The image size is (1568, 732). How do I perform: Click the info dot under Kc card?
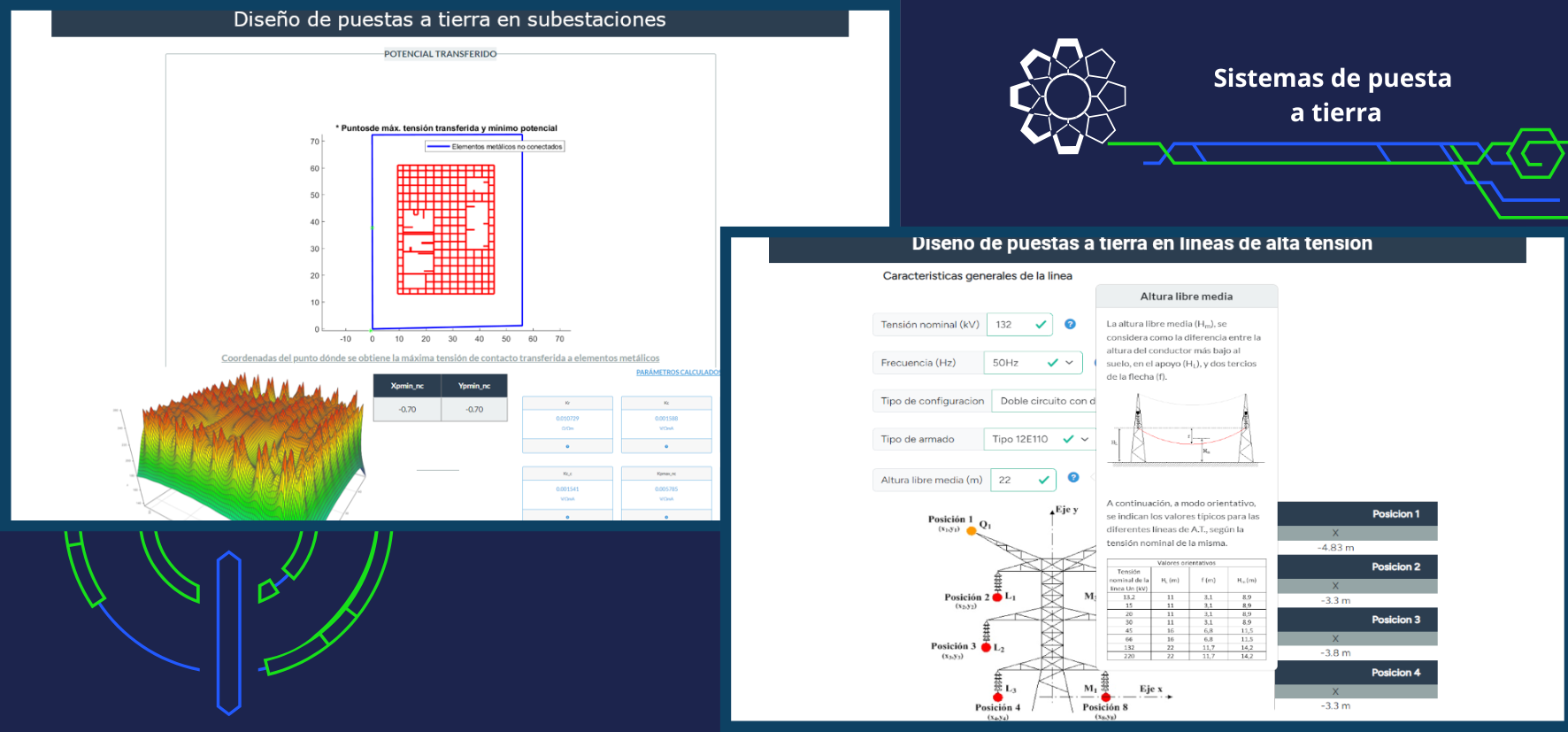click(666, 446)
